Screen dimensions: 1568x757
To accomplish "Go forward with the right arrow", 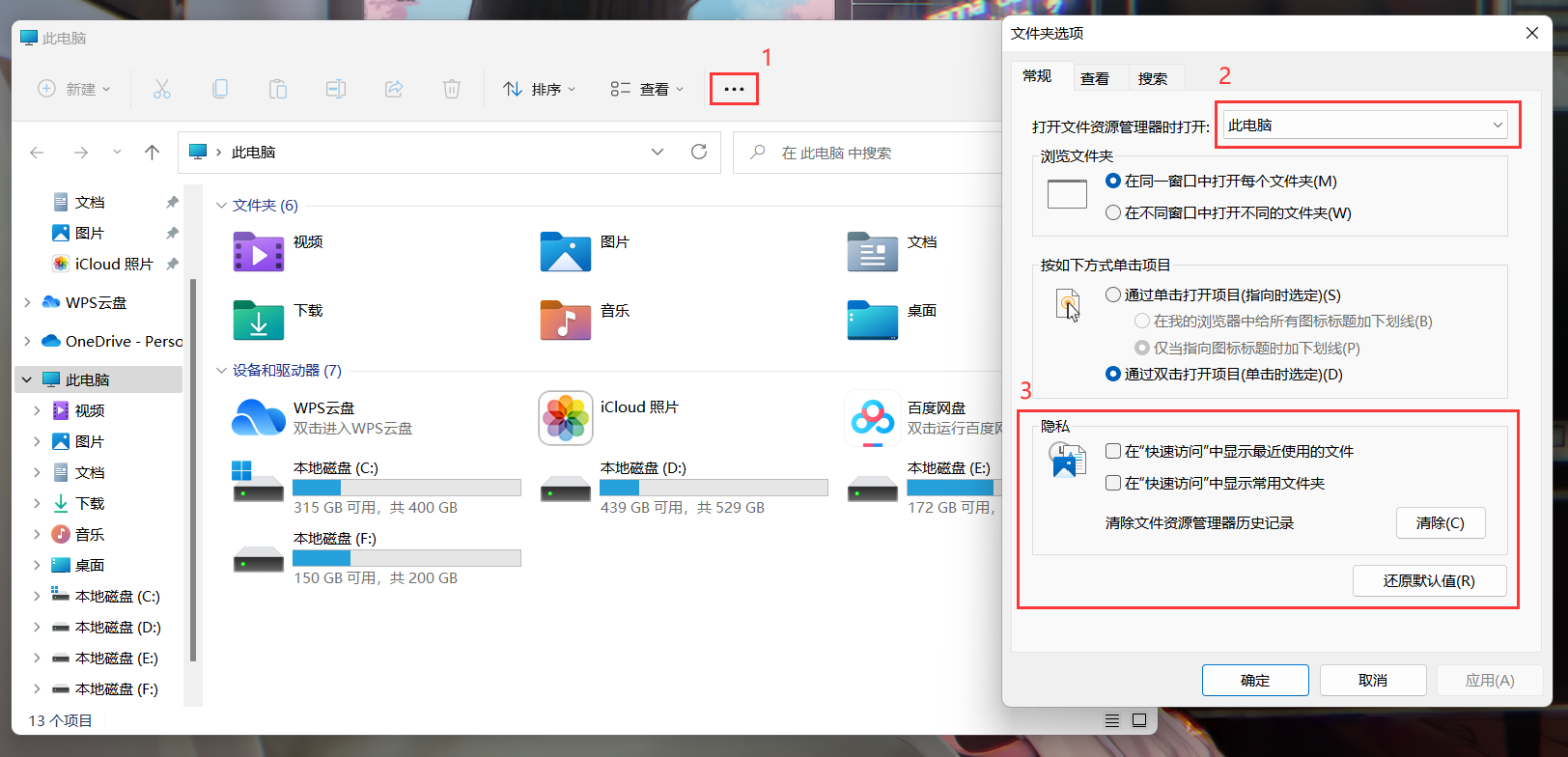I will coord(81,153).
